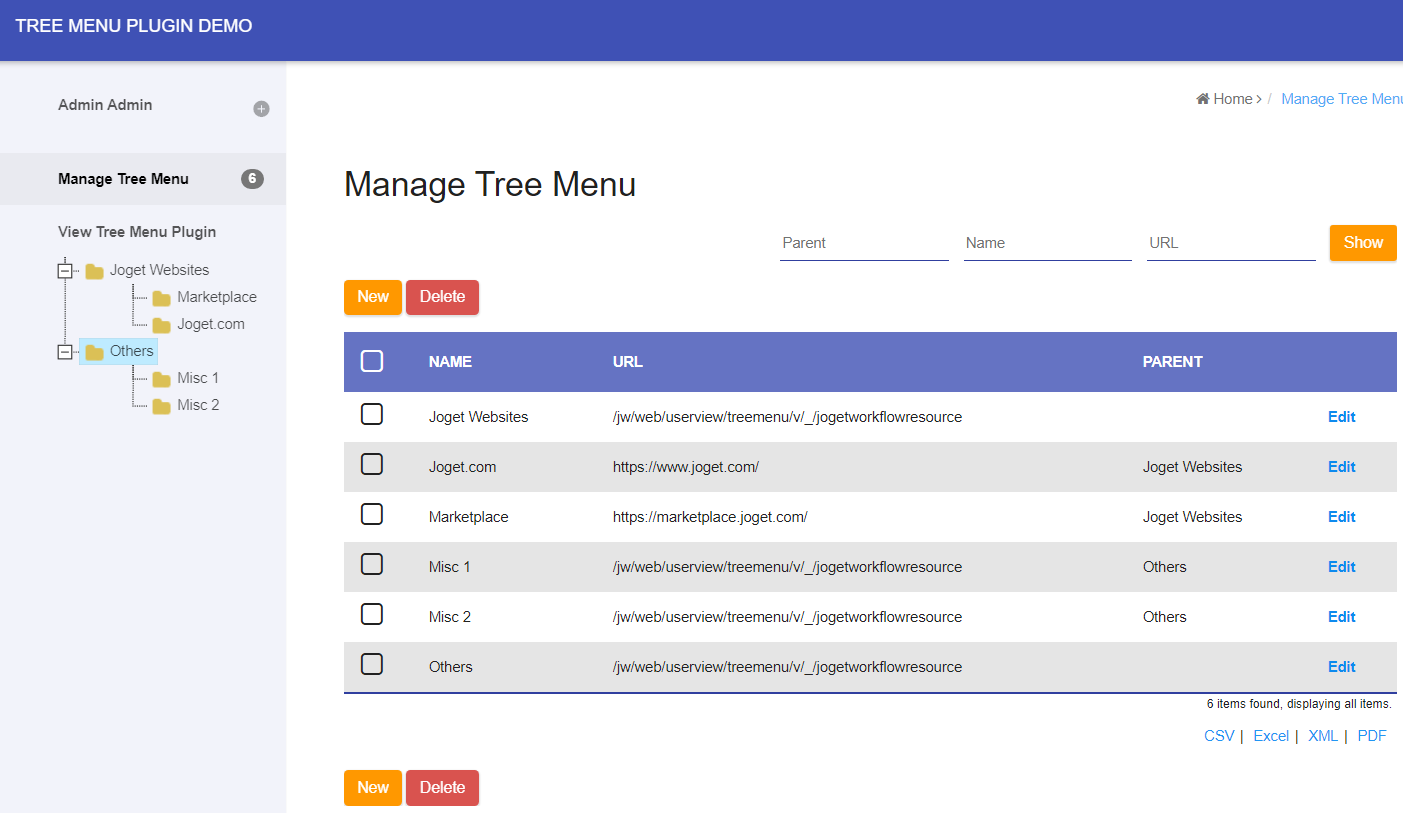The height and width of the screenshot is (813, 1403).
Task: Export the list as PDF
Action: tap(1372, 736)
